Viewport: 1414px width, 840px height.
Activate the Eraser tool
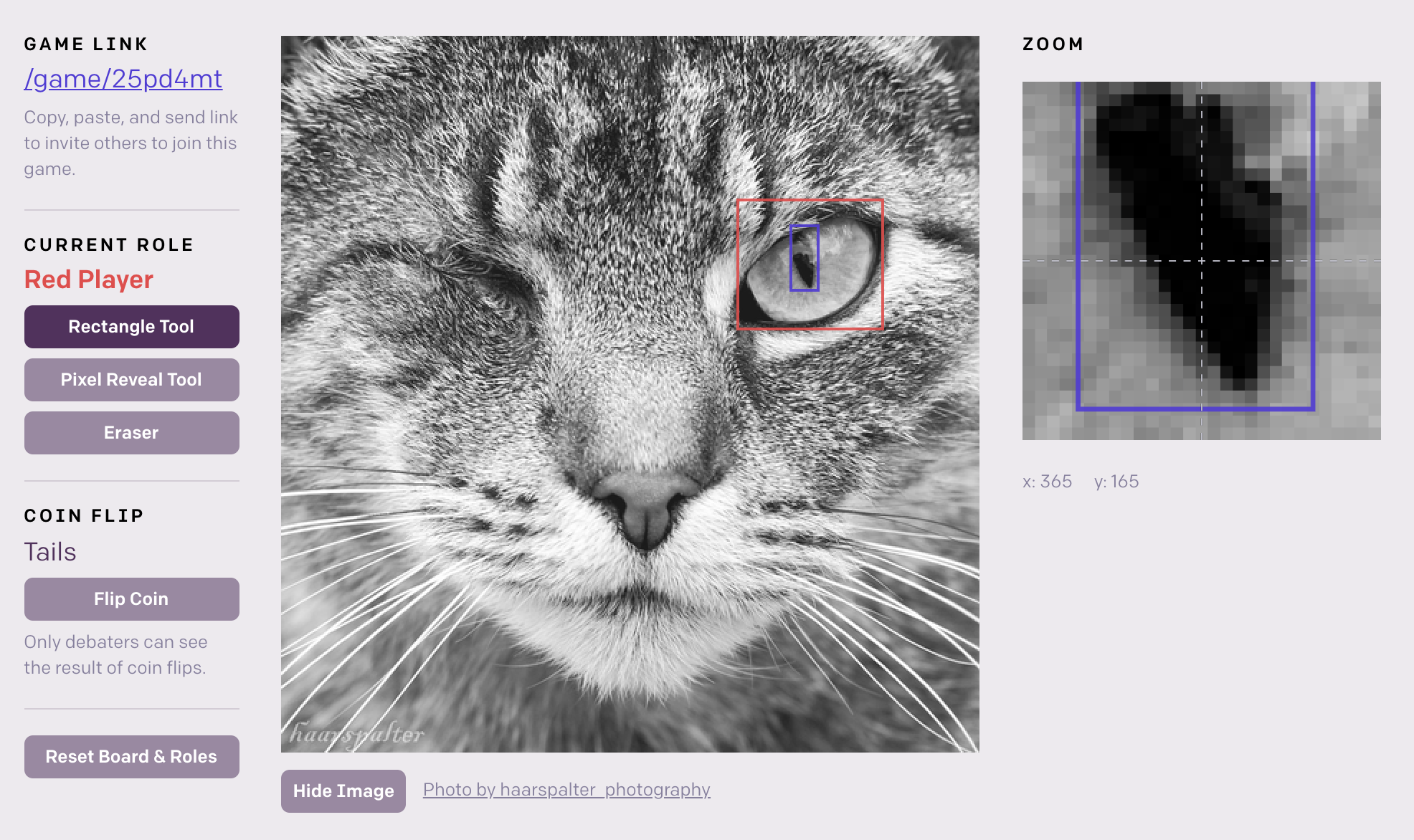[132, 433]
